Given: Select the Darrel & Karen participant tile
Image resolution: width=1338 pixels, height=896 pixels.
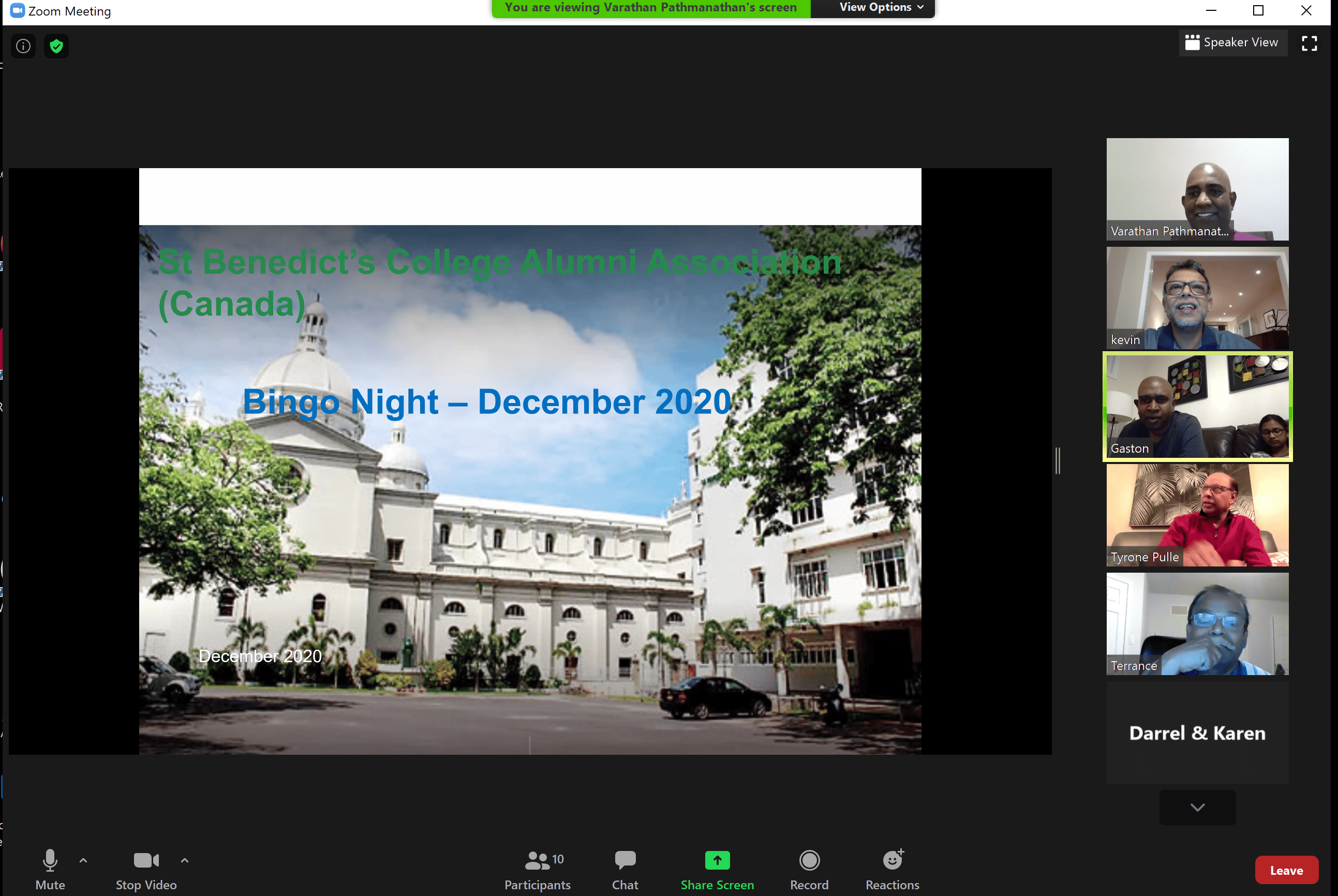Looking at the screenshot, I should 1197,733.
